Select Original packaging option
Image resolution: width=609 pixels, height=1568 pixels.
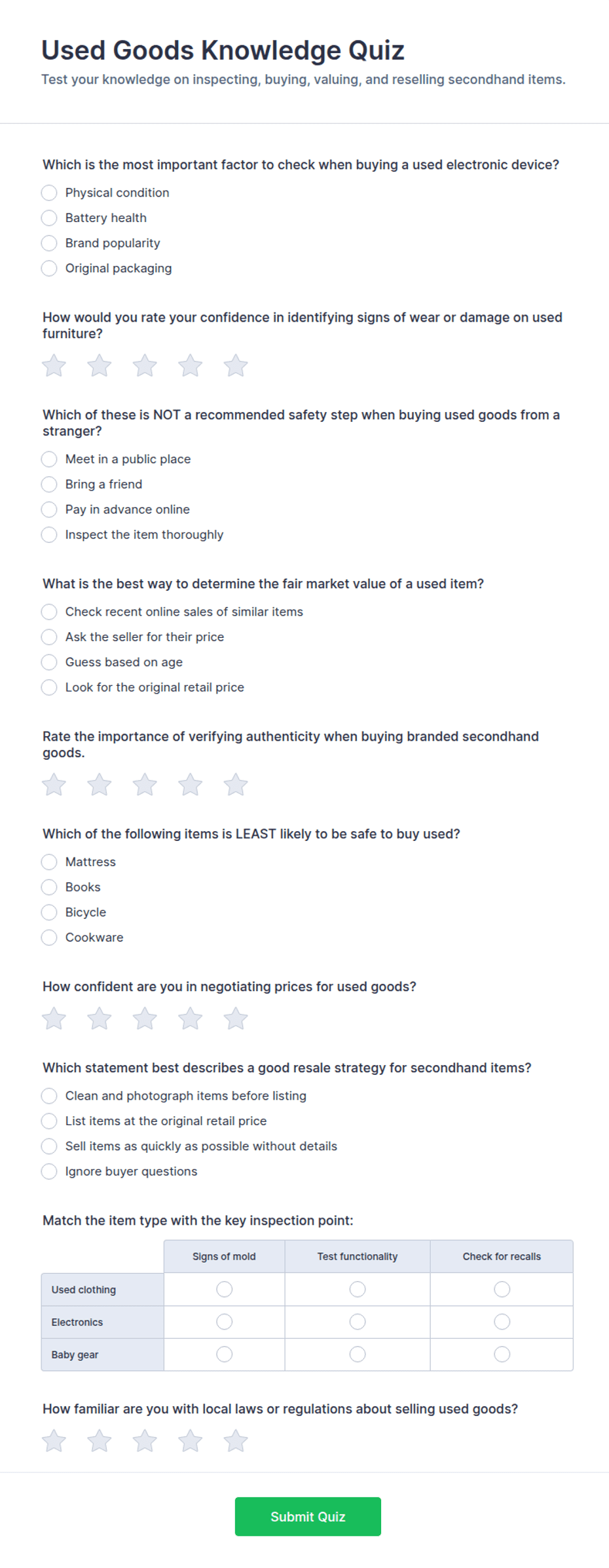click(49, 269)
